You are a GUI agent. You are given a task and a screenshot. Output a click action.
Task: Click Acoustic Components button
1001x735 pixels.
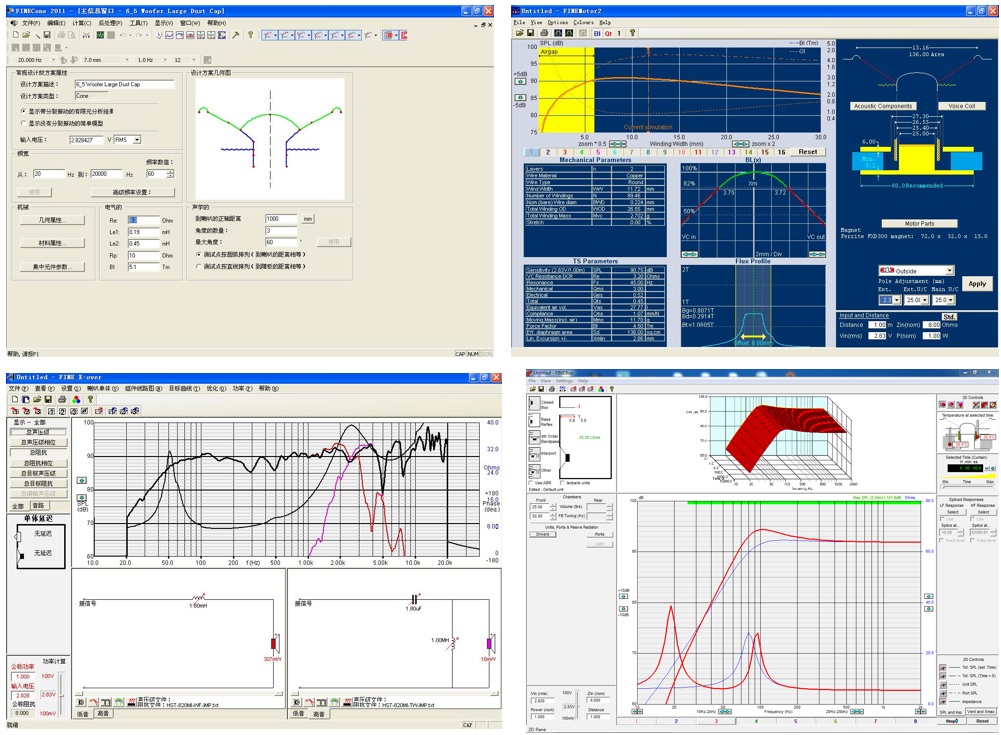click(x=883, y=106)
